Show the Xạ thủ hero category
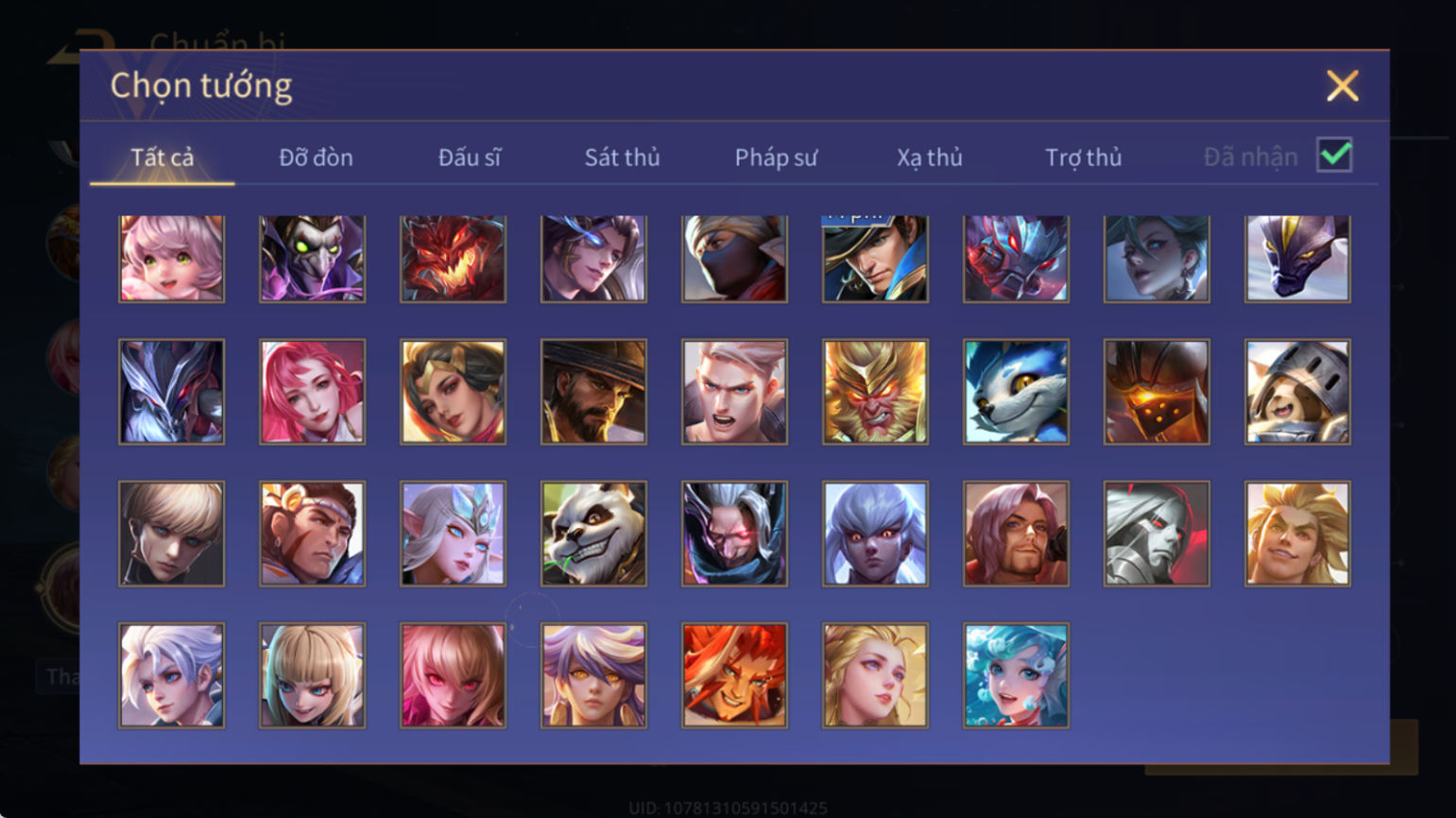1456x818 pixels. tap(930, 157)
